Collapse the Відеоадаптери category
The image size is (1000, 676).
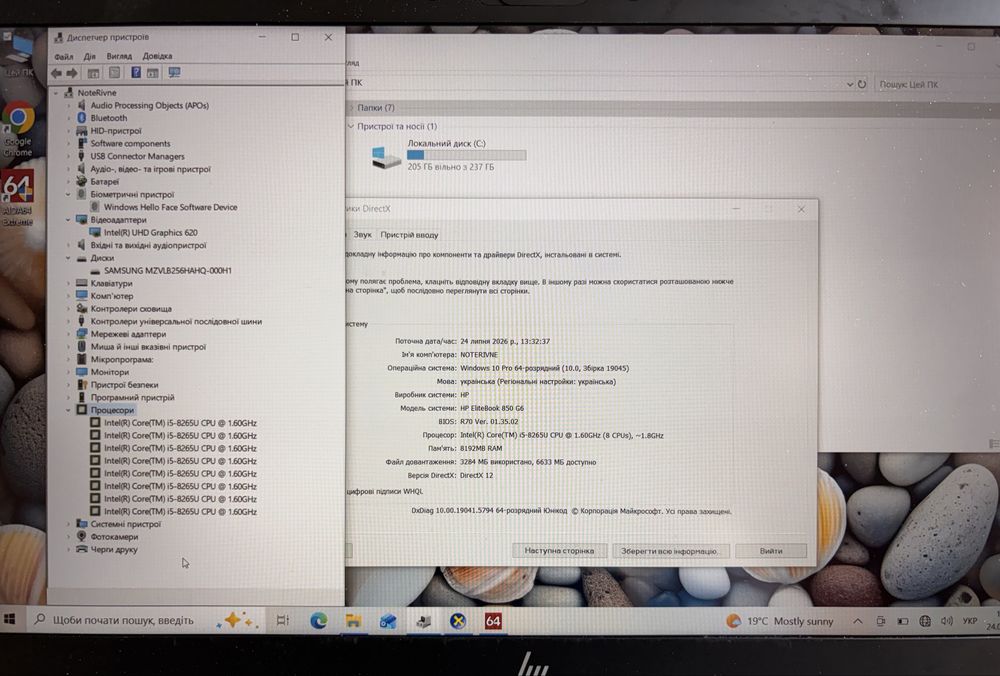(68, 219)
